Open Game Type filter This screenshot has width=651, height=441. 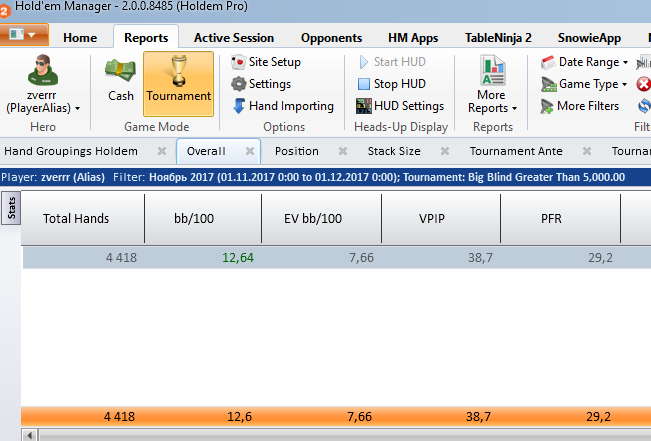[x=584, y=84]
